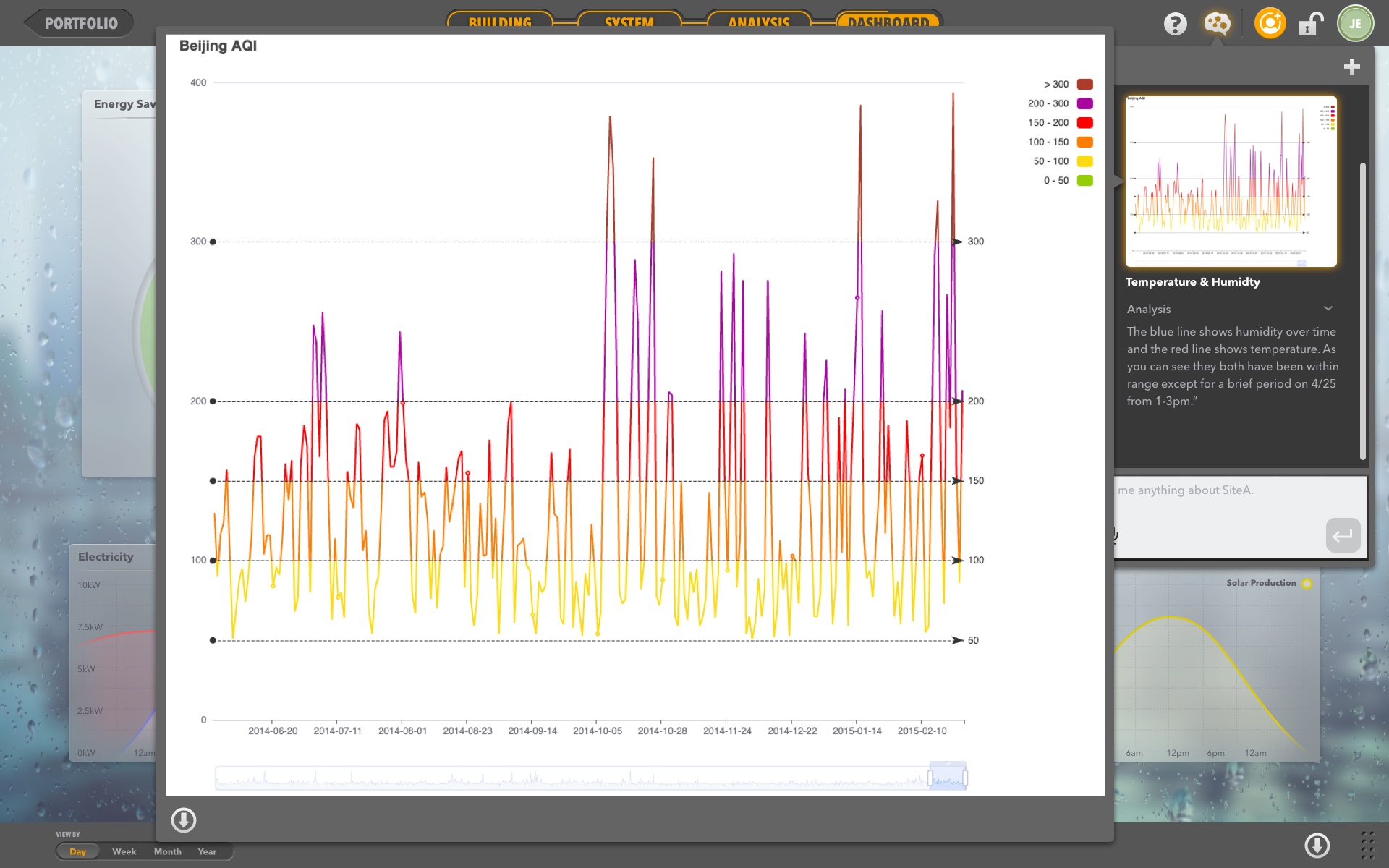Open the JE user avatar
The width and height of the screenshot is (1389, 868).
[1354, 24]
